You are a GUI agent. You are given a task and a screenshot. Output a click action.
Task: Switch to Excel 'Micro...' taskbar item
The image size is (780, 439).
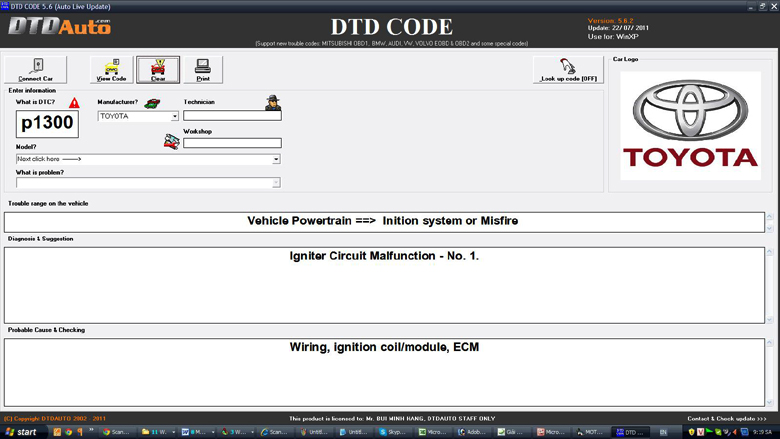(x=434, y=432)
